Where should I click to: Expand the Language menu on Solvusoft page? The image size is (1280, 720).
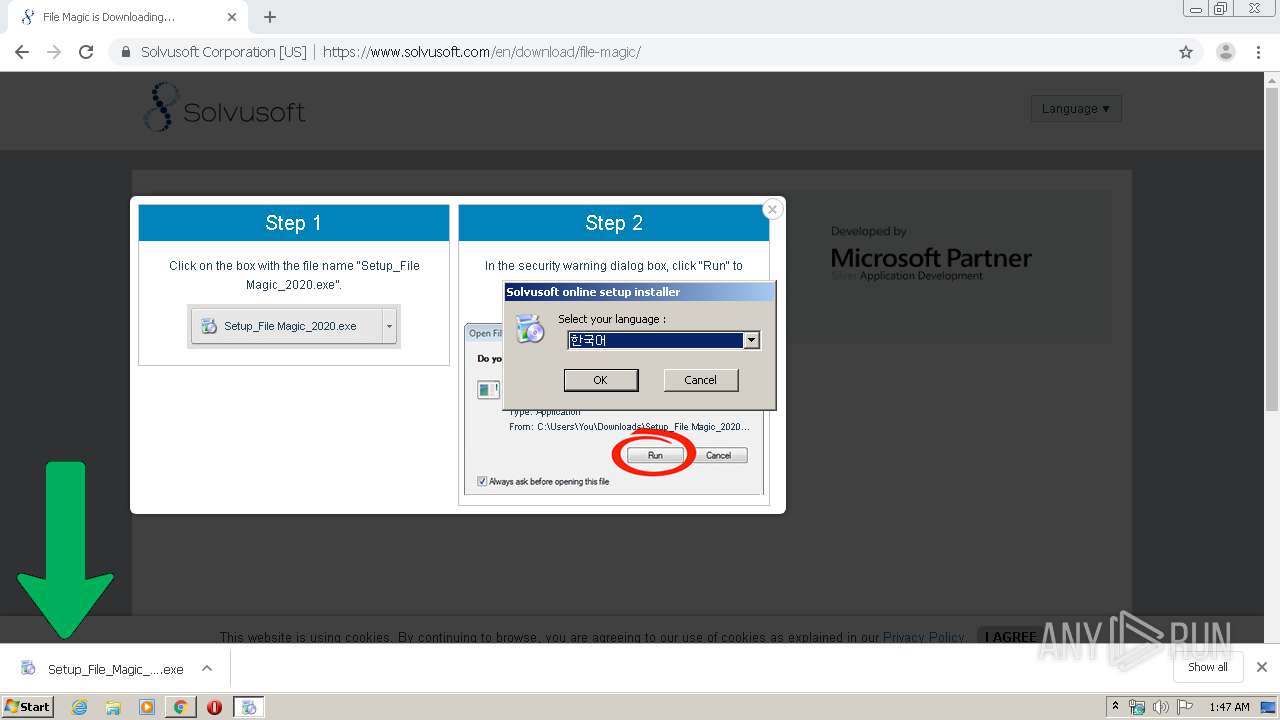point(1076,108)
